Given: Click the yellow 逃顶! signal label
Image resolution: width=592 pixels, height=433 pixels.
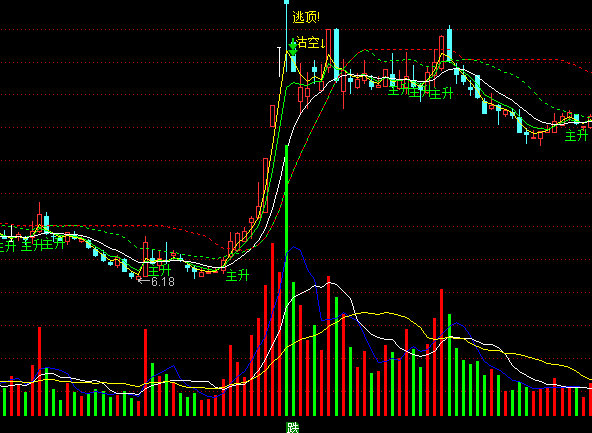Looking at the screenshot, I should point(306,17).
